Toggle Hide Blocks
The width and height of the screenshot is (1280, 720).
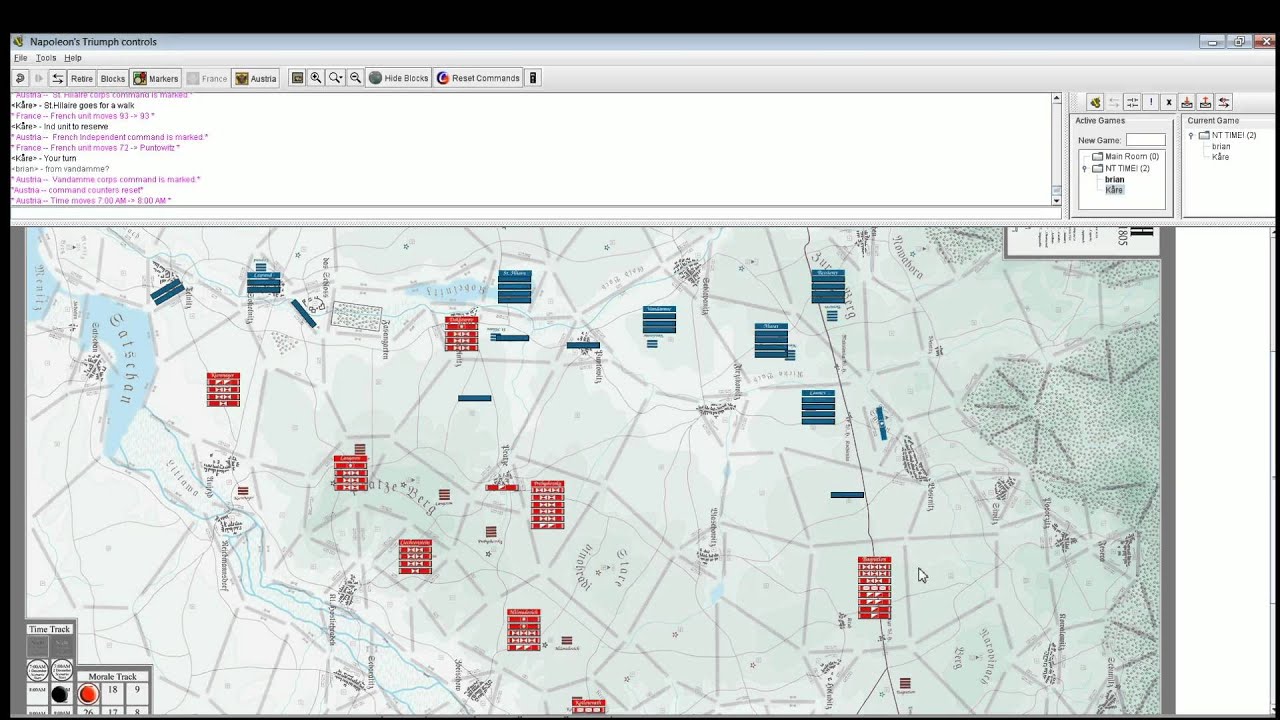399,78
